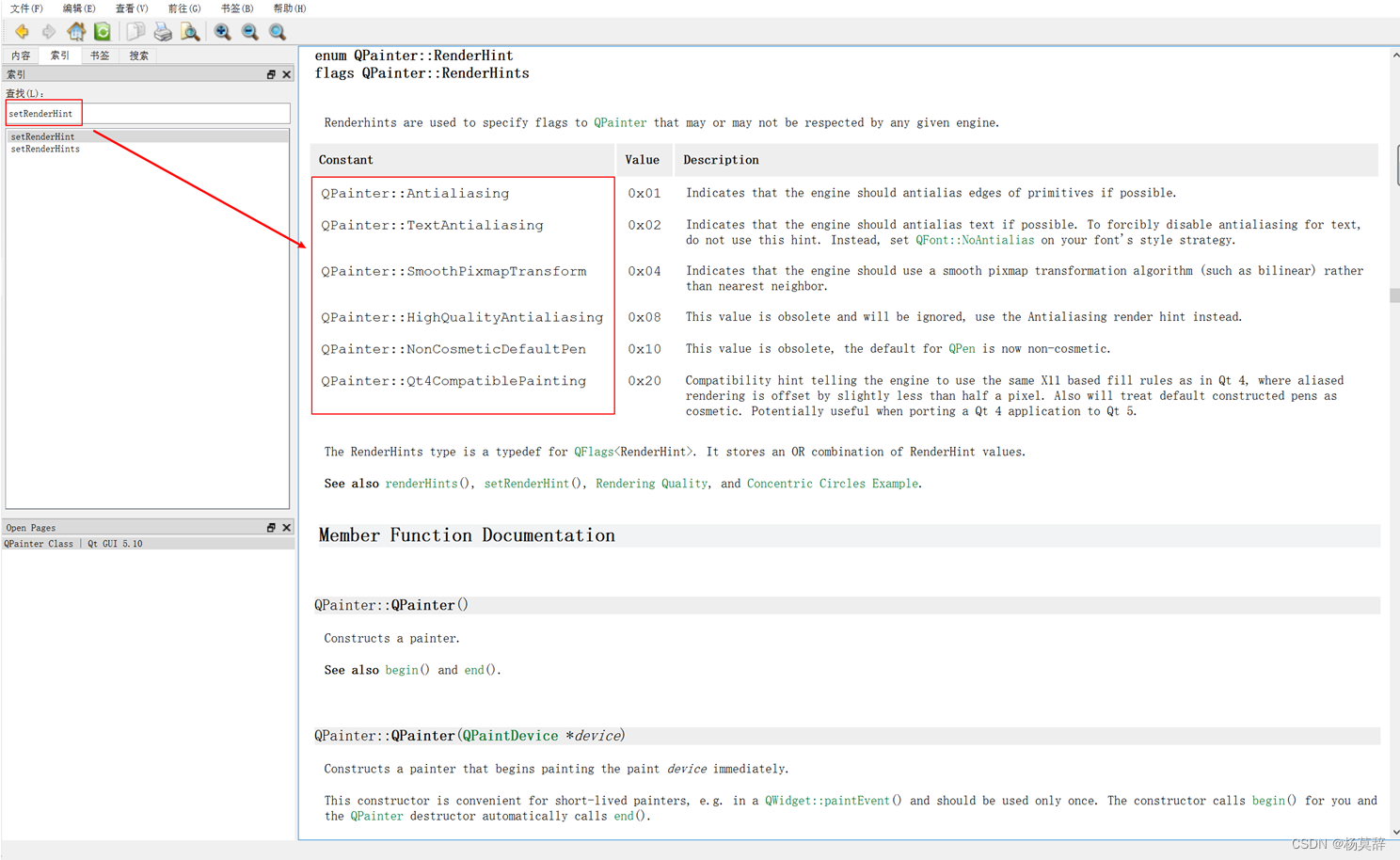The width and height of the screenshot is (1400, 860).
Task: Follow QPainter link before 'destructor automatically'
Action: [x=376, y=816]
